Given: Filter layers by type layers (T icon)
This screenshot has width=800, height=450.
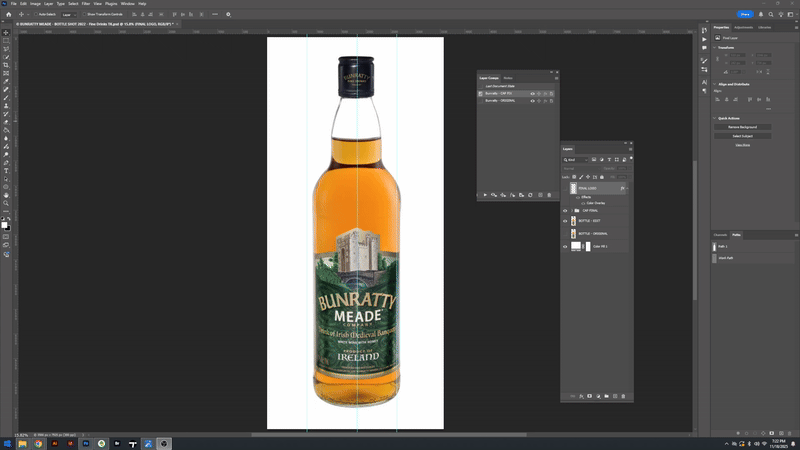Looking at the screenshot, I should coord(609,160).
